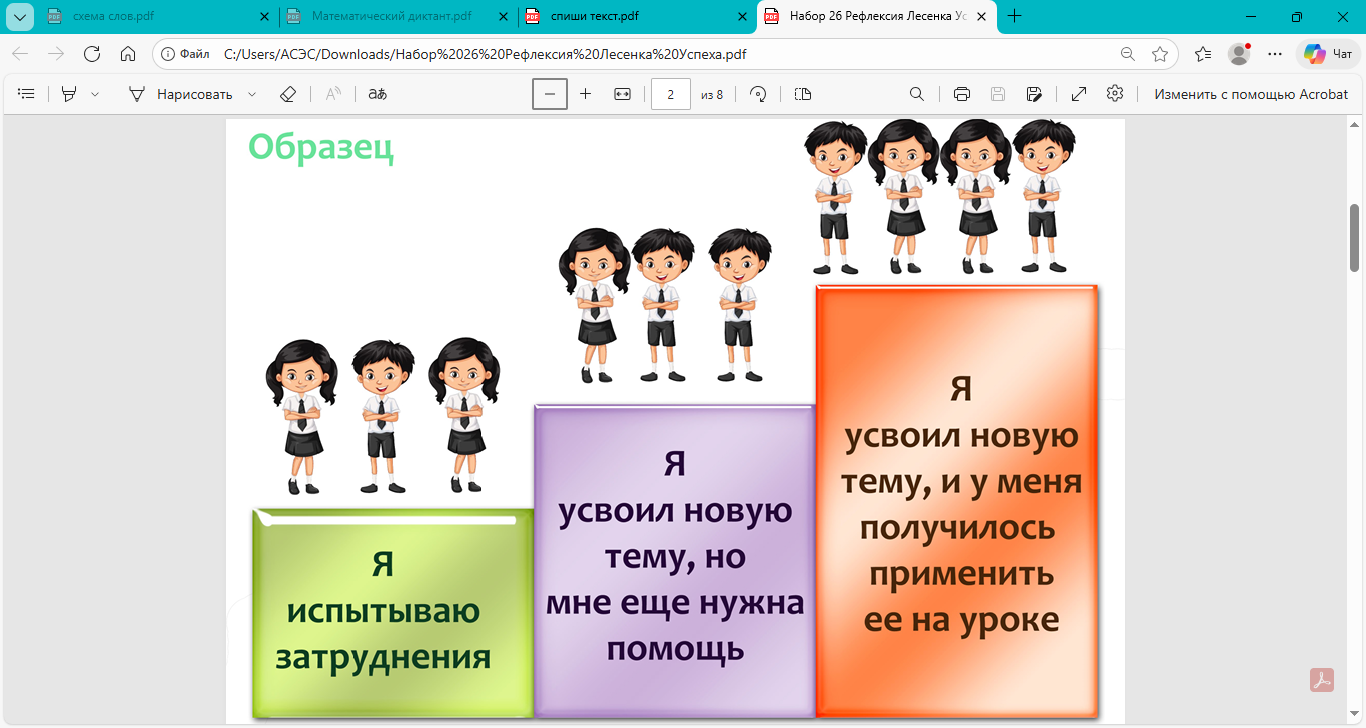Screen dimensions: 1366x728
Task: Save the PDF as a copy
Action: (1034, 94)
